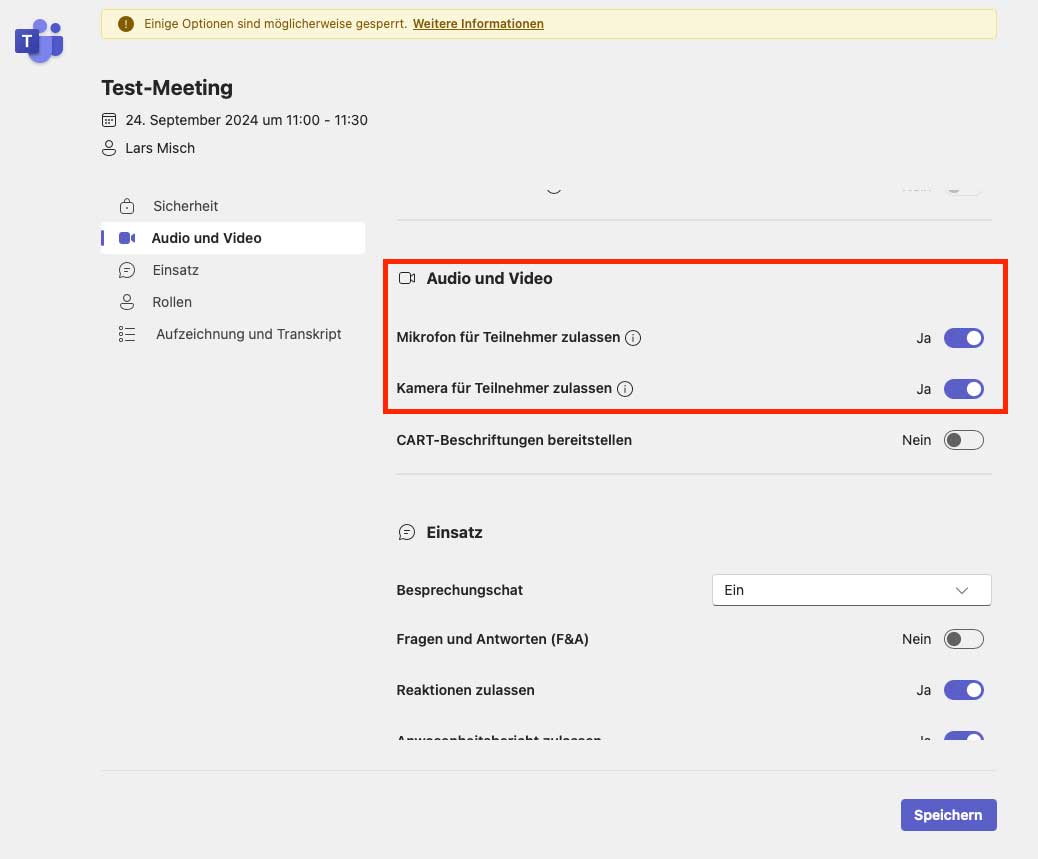Click the Reaktionen zulassen label
The width and height of the screenshot is (1038, 859).
click(x=465, y=690)
